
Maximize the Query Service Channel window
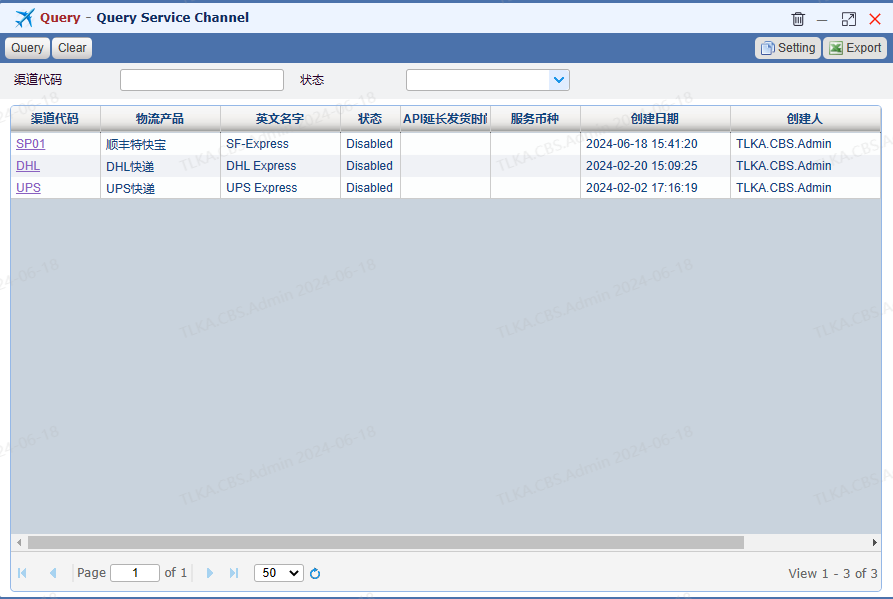click(x=849, y=19)
